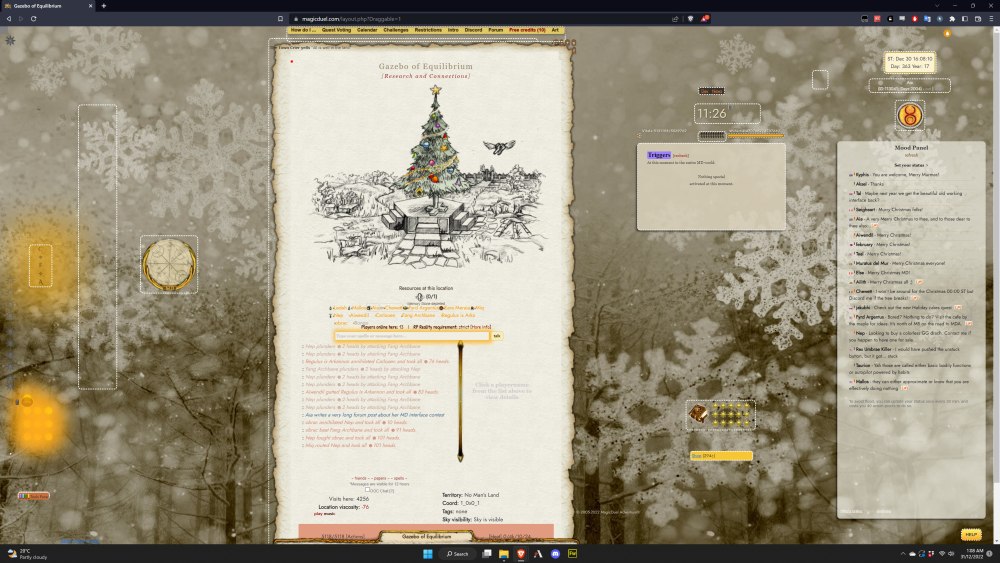1000x563 pixels.
Task: Click the 'more info' RP reality link
Action: tap(480, 327)
